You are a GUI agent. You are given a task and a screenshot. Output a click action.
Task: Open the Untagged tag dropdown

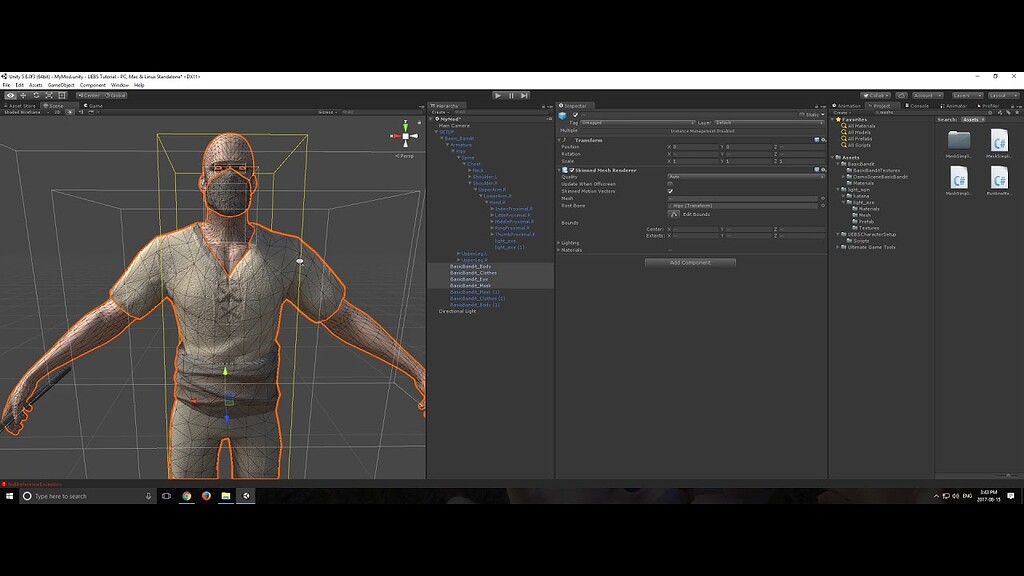click(x=637, y=123)
